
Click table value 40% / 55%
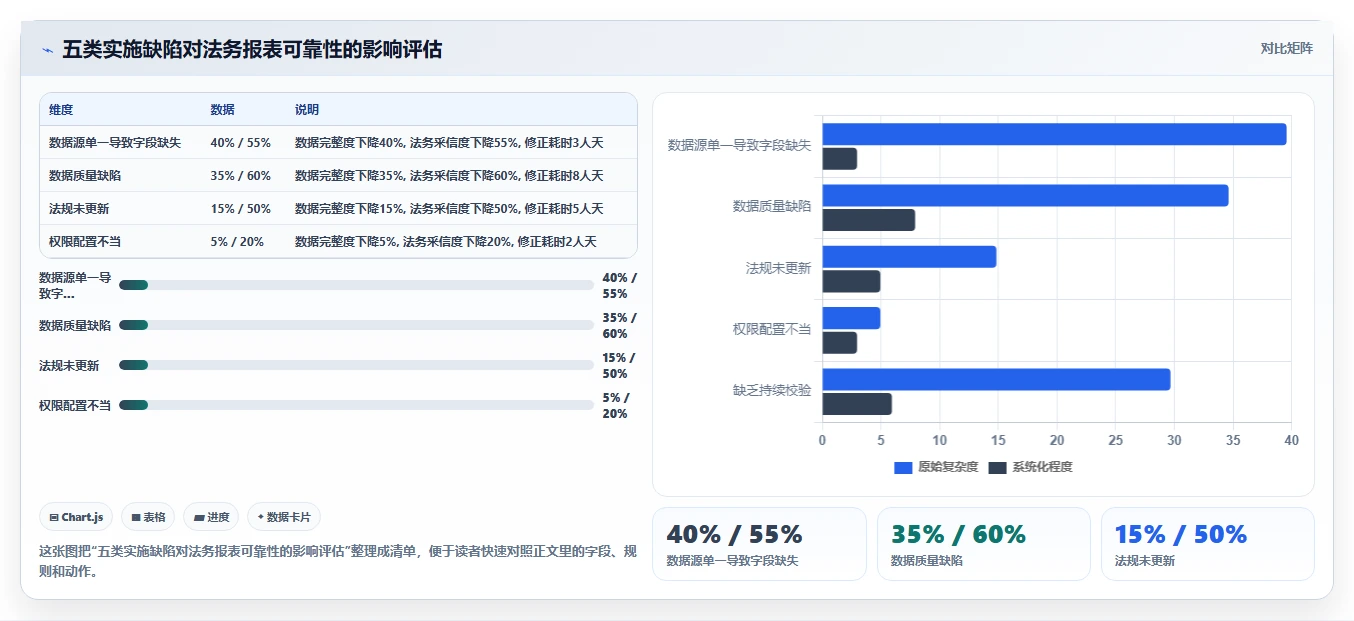240,142
